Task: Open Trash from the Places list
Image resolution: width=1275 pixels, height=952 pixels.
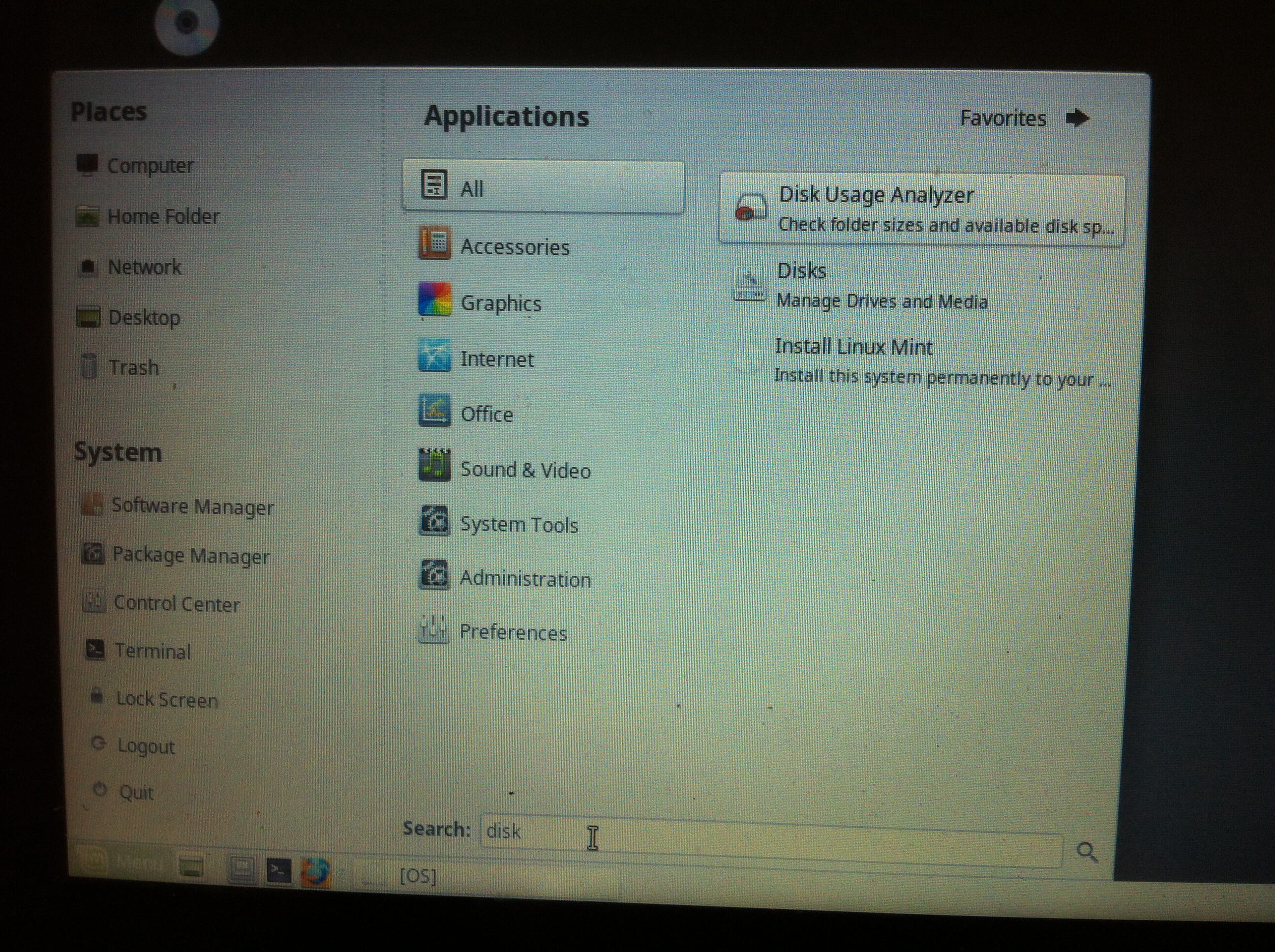Action: (x=118, y=367)
